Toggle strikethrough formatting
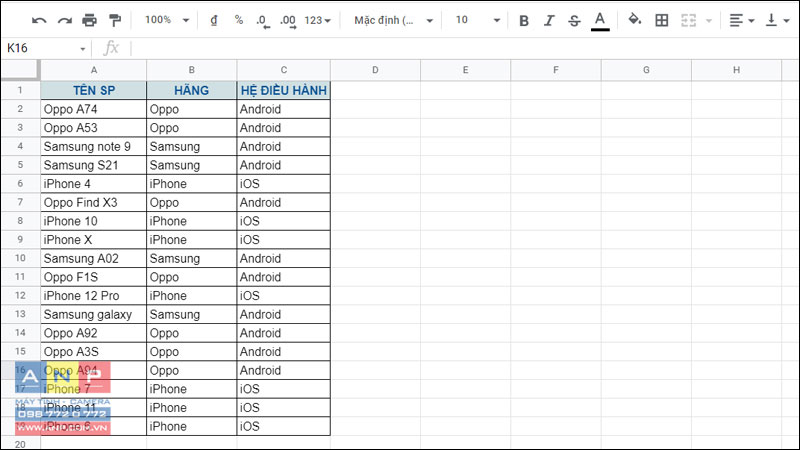The height and width of the screenshot is (450, 800). click(574, 21)
